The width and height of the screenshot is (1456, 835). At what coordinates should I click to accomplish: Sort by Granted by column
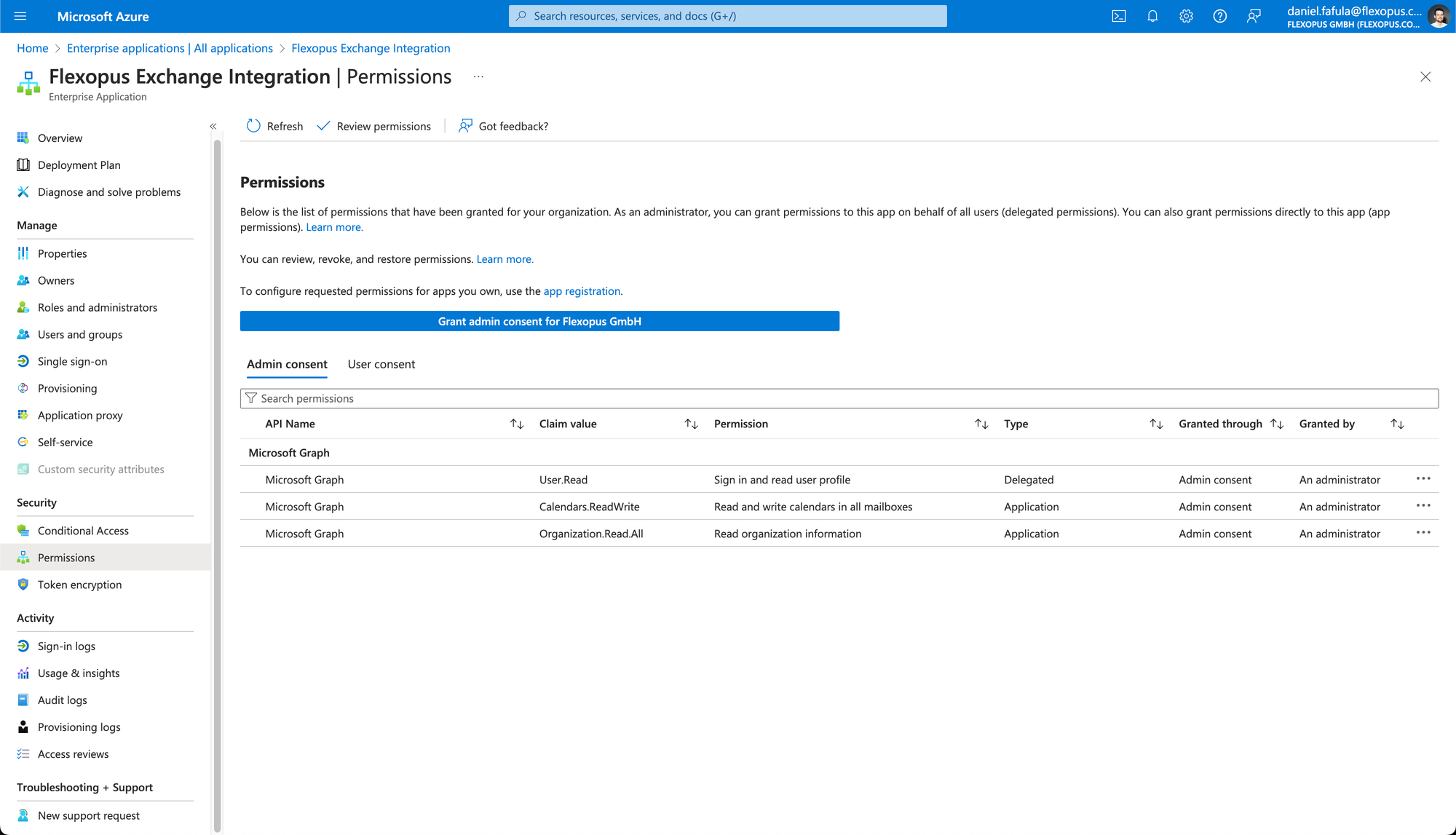point(1397,424)
